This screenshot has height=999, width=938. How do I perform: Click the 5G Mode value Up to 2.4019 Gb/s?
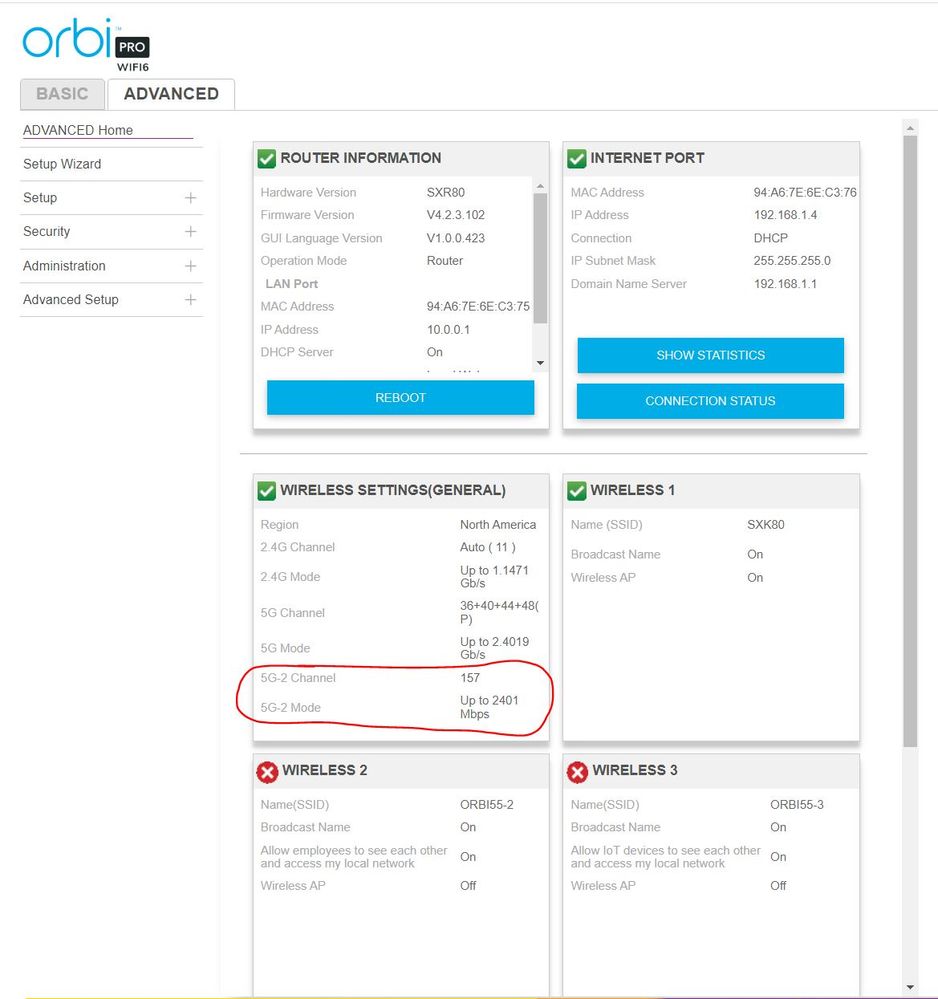(x=494, y=648)
